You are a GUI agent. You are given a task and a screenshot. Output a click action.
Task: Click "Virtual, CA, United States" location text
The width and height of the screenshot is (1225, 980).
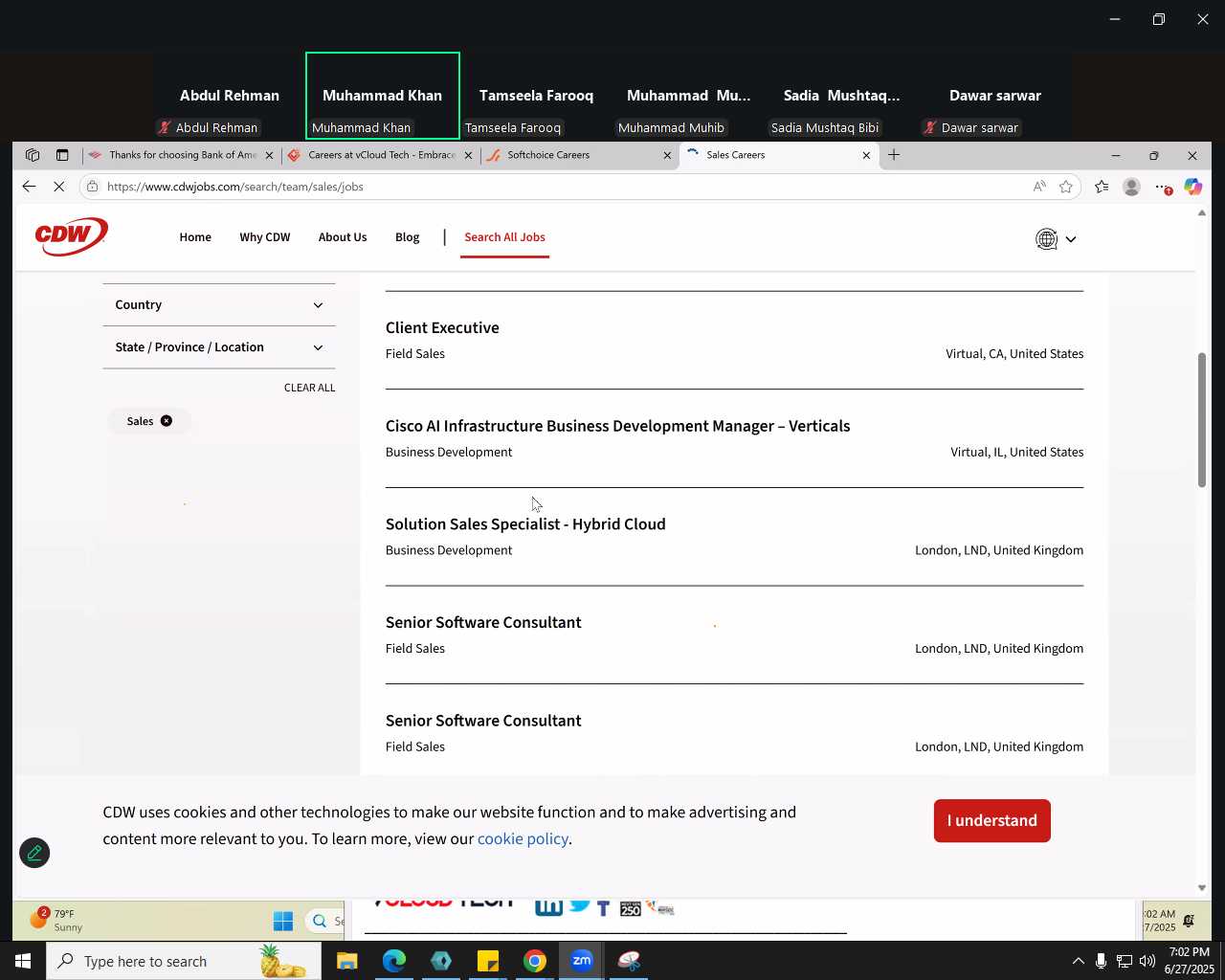click(1014, 354)
